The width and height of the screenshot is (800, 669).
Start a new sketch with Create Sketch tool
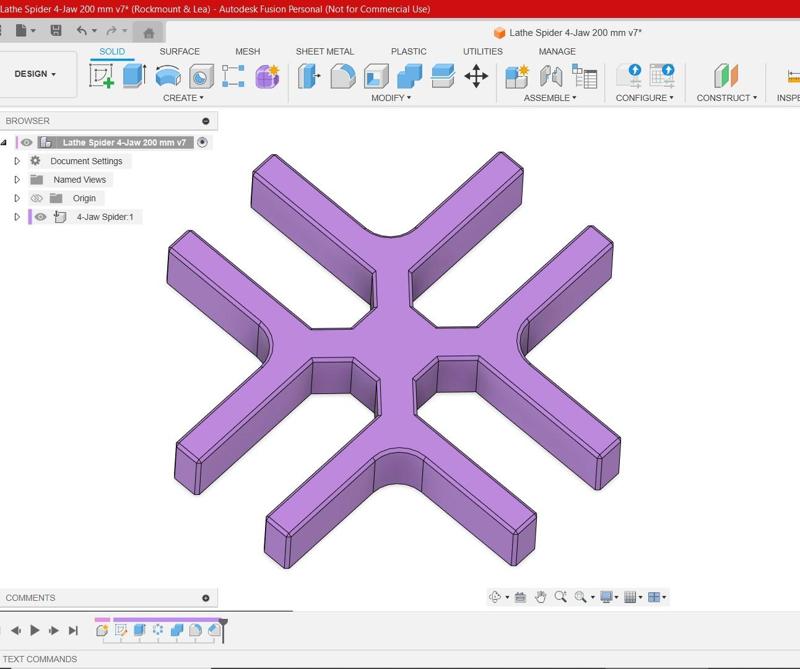click(101, 76)
